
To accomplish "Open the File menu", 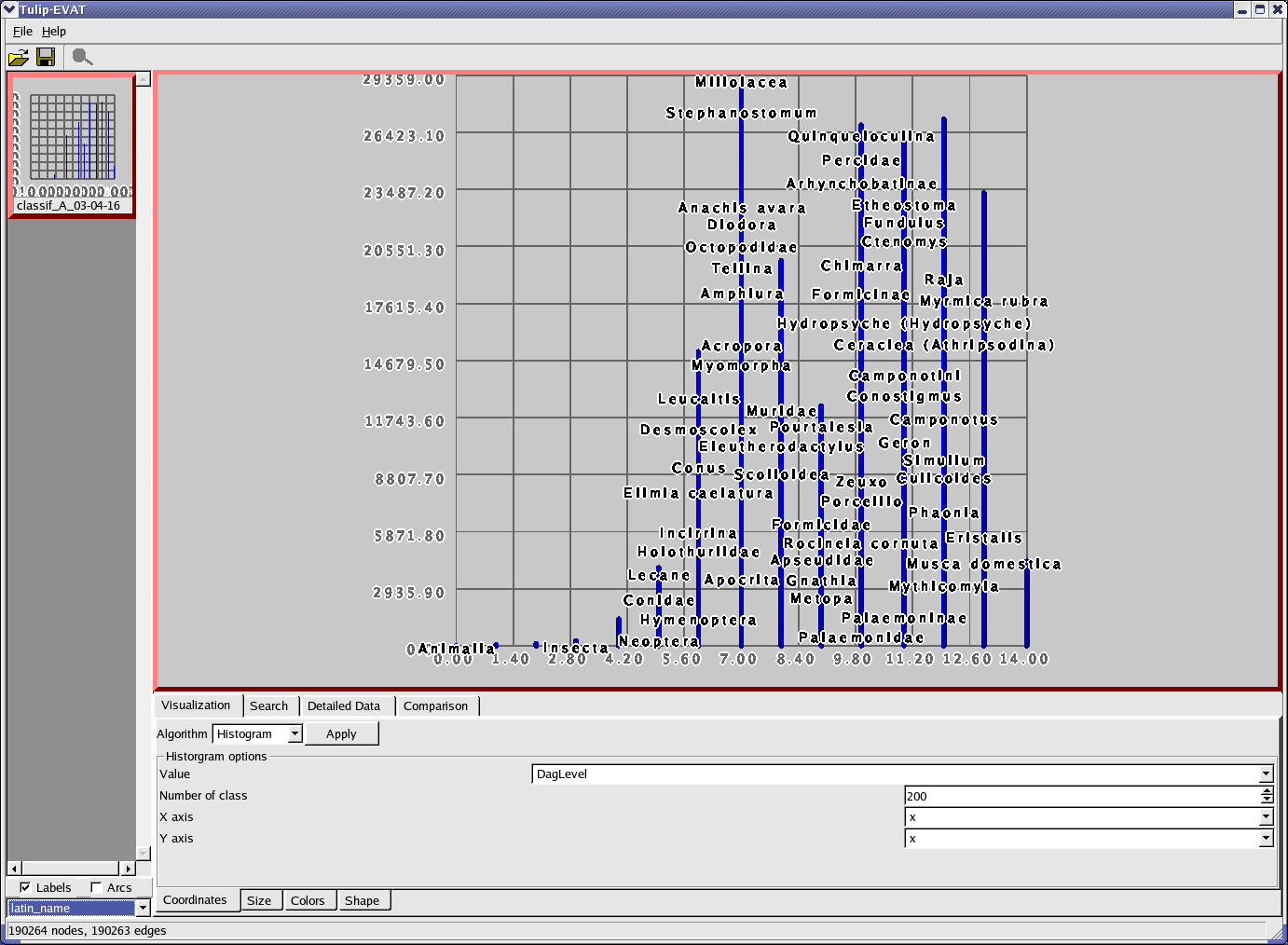I will tap(22, 31).
